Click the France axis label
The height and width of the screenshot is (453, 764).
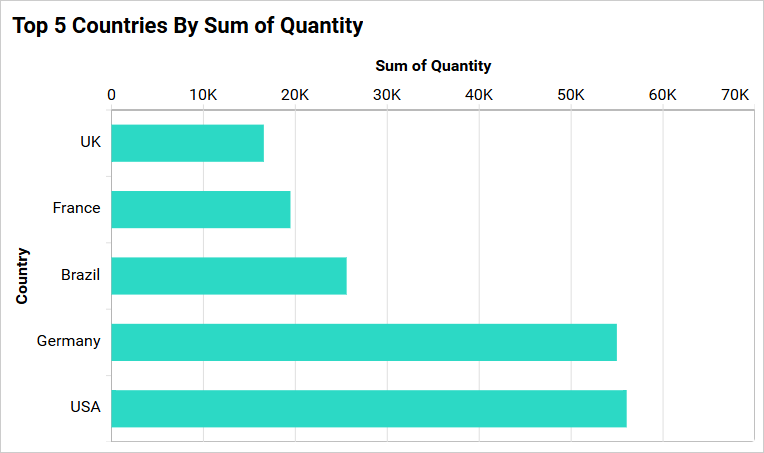point(77,208)
